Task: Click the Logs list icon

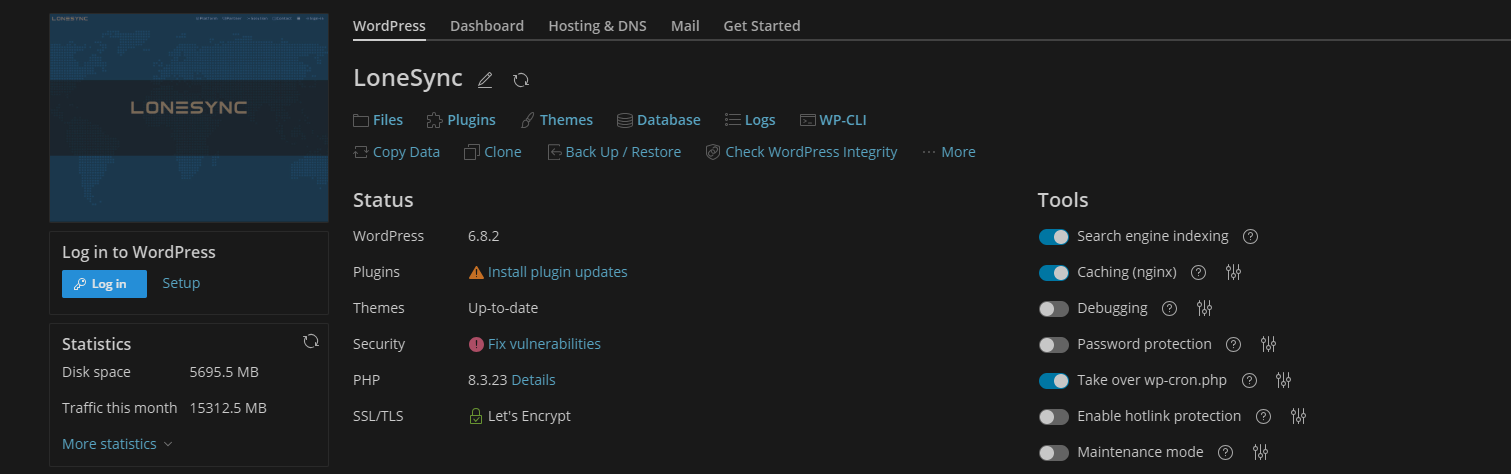Action: click(x=733, y=120)
